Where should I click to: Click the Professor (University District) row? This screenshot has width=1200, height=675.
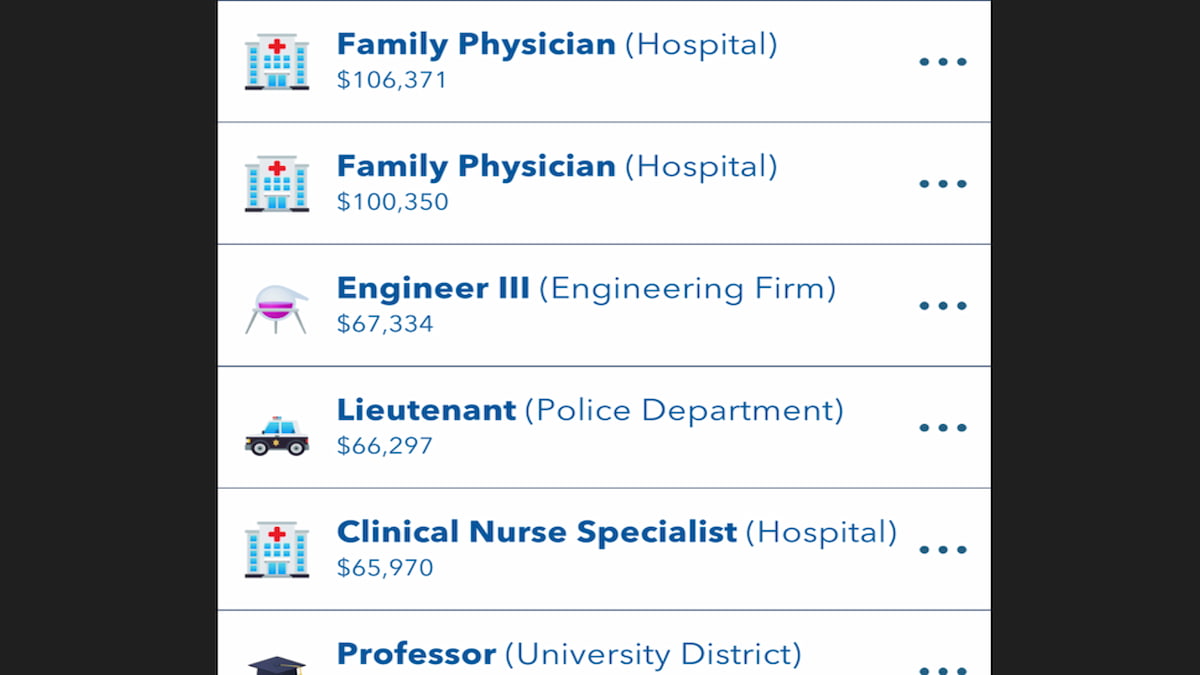tap(568, 654)
